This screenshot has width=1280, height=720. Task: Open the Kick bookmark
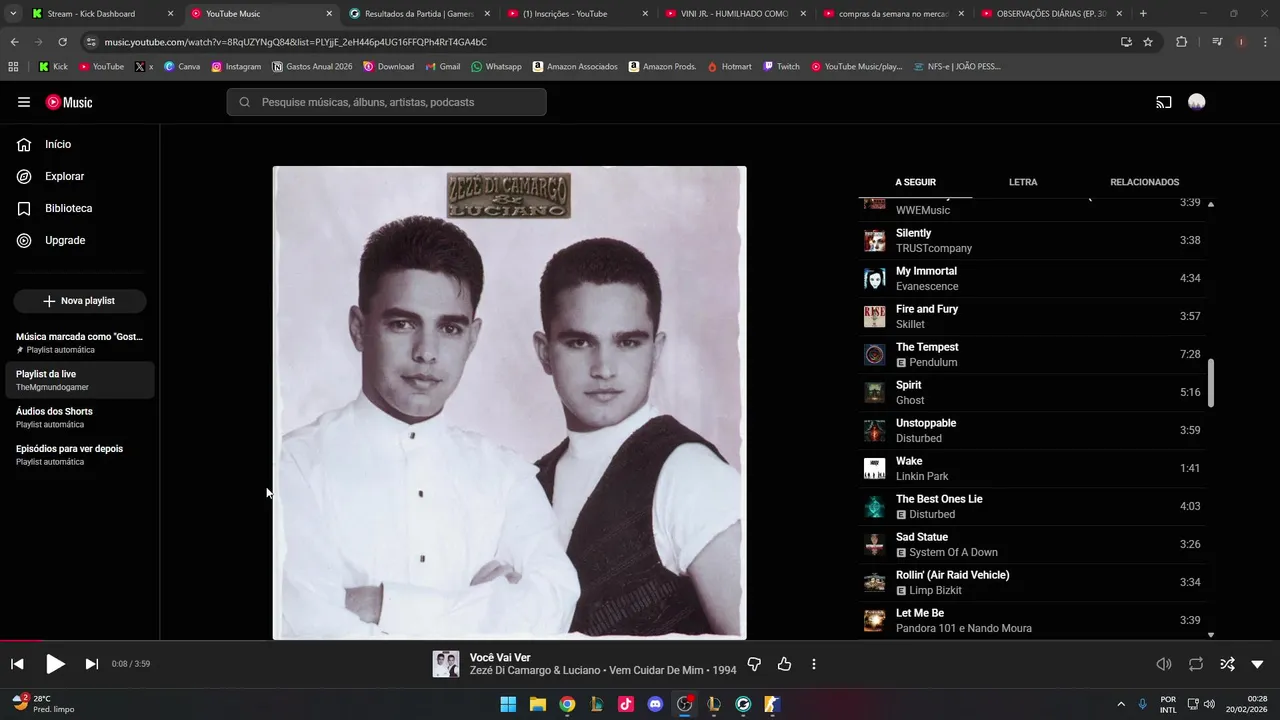click(x=53, y=66)
